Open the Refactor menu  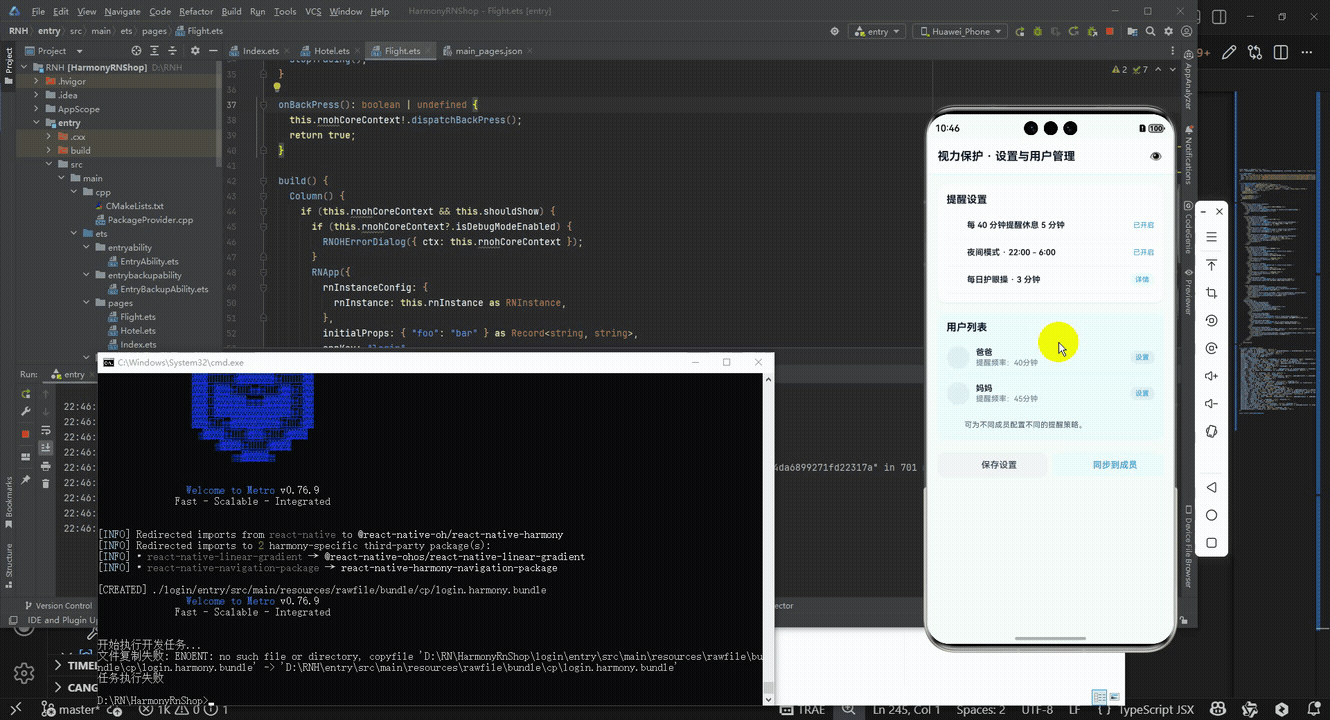pos(196,11)
